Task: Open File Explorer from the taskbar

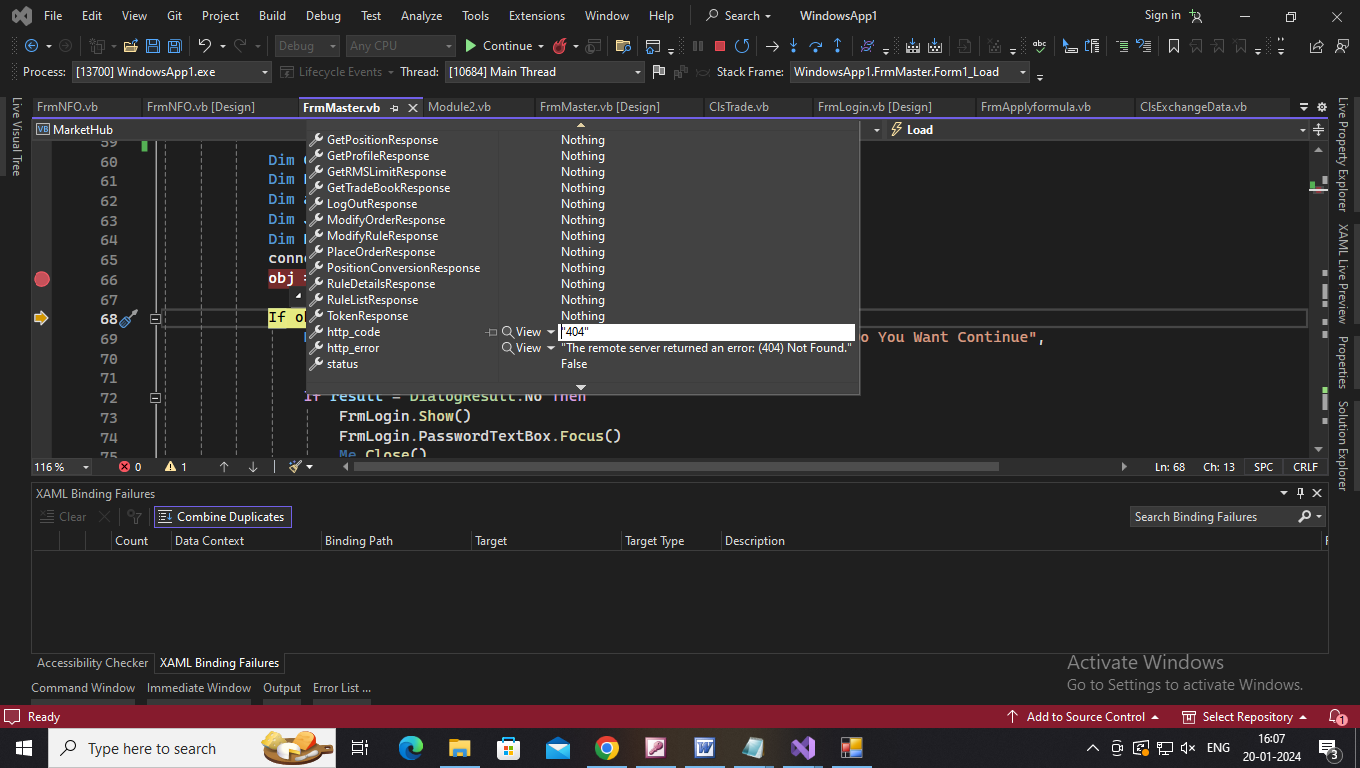Action: (x=460, y=748)
